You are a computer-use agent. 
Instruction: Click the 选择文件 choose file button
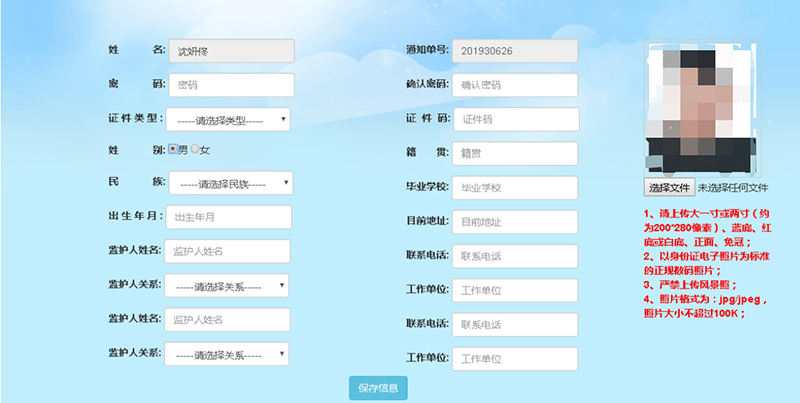(x=669, y=187)
